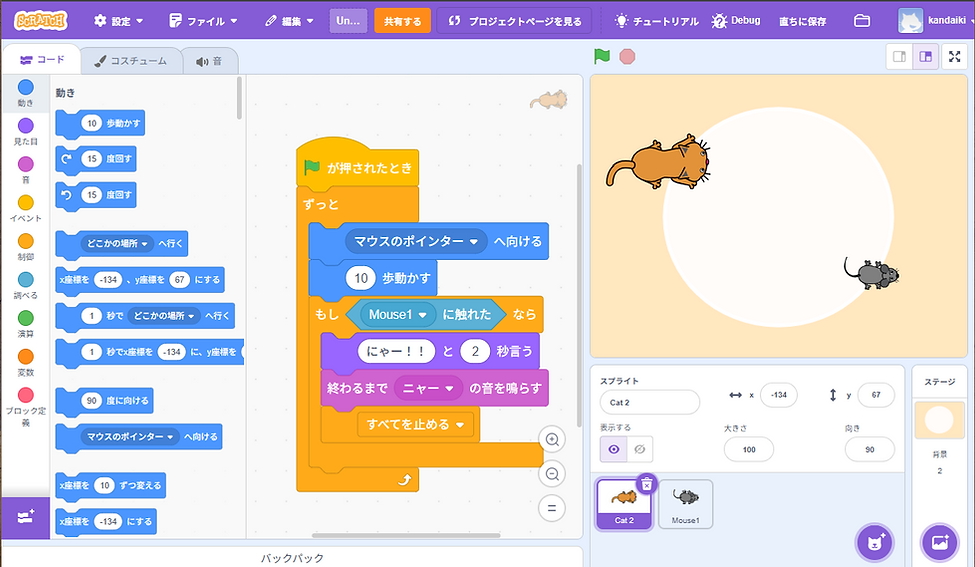The width and height of the screenshot is (975, 567).
Task: Select the Mouse1 sprite thumbnail
Action: tap(685, 504)
